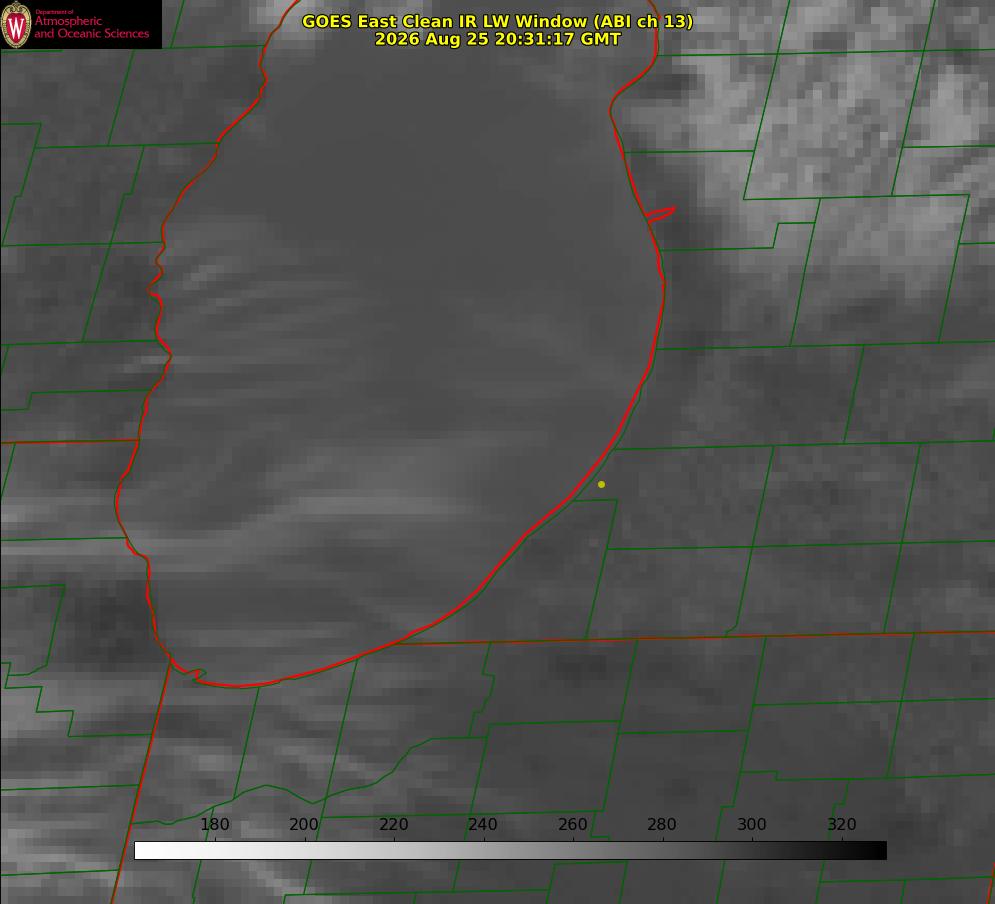Click the small Department of text in logo

(54, 11)
